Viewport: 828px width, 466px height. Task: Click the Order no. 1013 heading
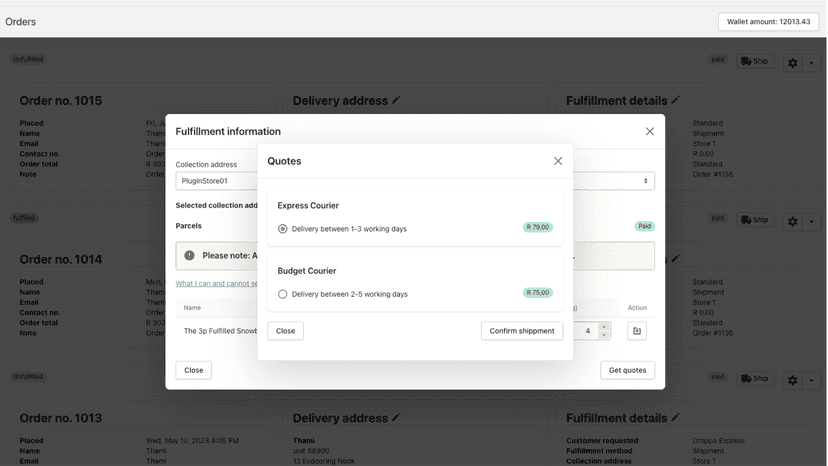61,418
